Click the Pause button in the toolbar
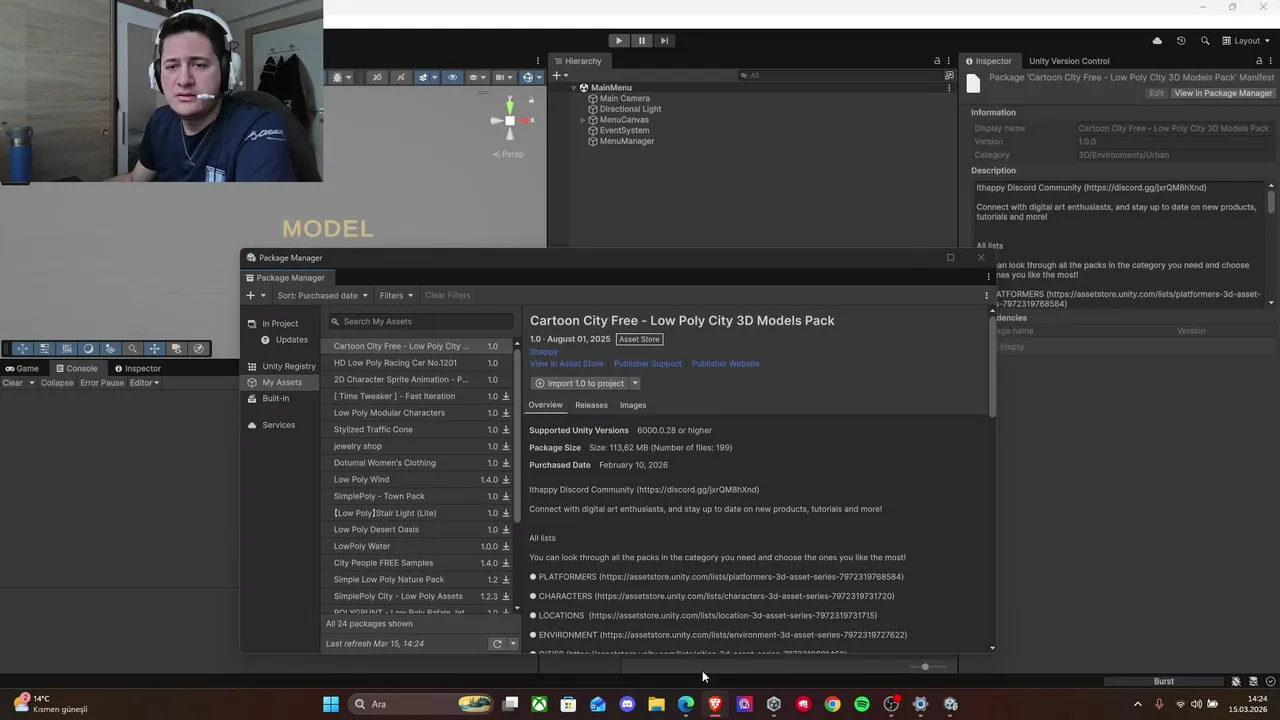The height and width of the screenshot is (720, 1280). (x=642, y=41)
